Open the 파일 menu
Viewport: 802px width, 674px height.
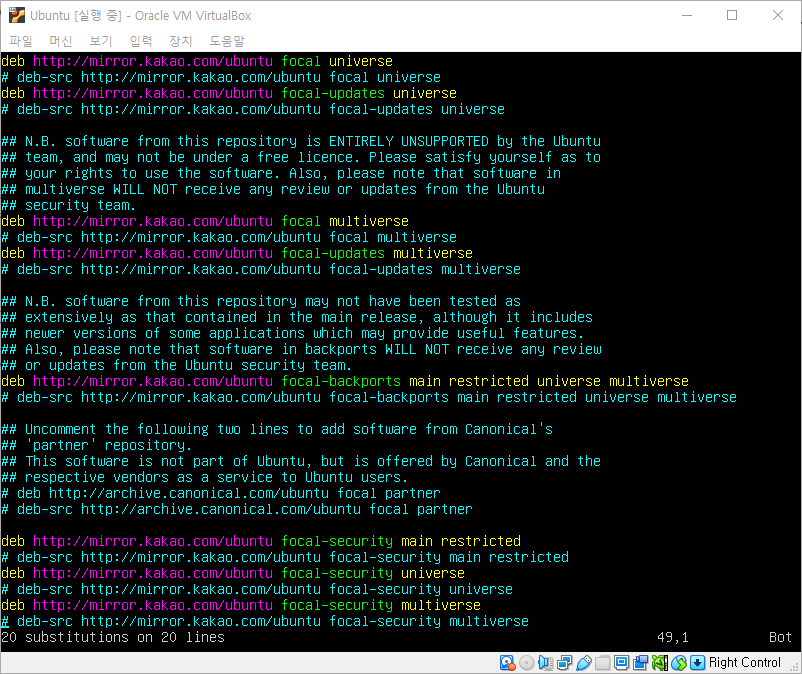click(21, 41)
